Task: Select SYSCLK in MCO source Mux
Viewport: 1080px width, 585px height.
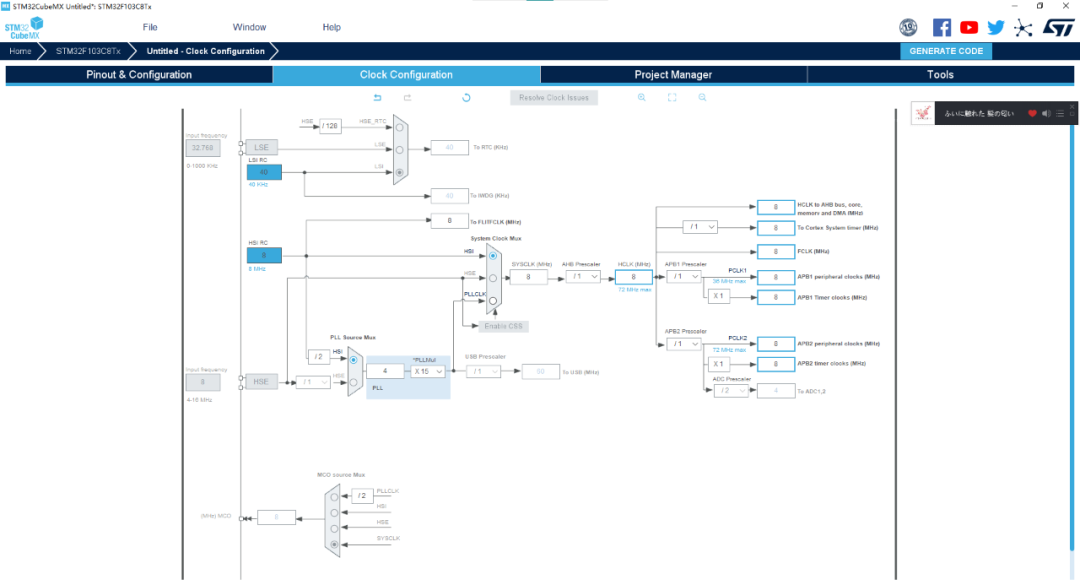Action: pyautogui.click(x=334, y=544)
